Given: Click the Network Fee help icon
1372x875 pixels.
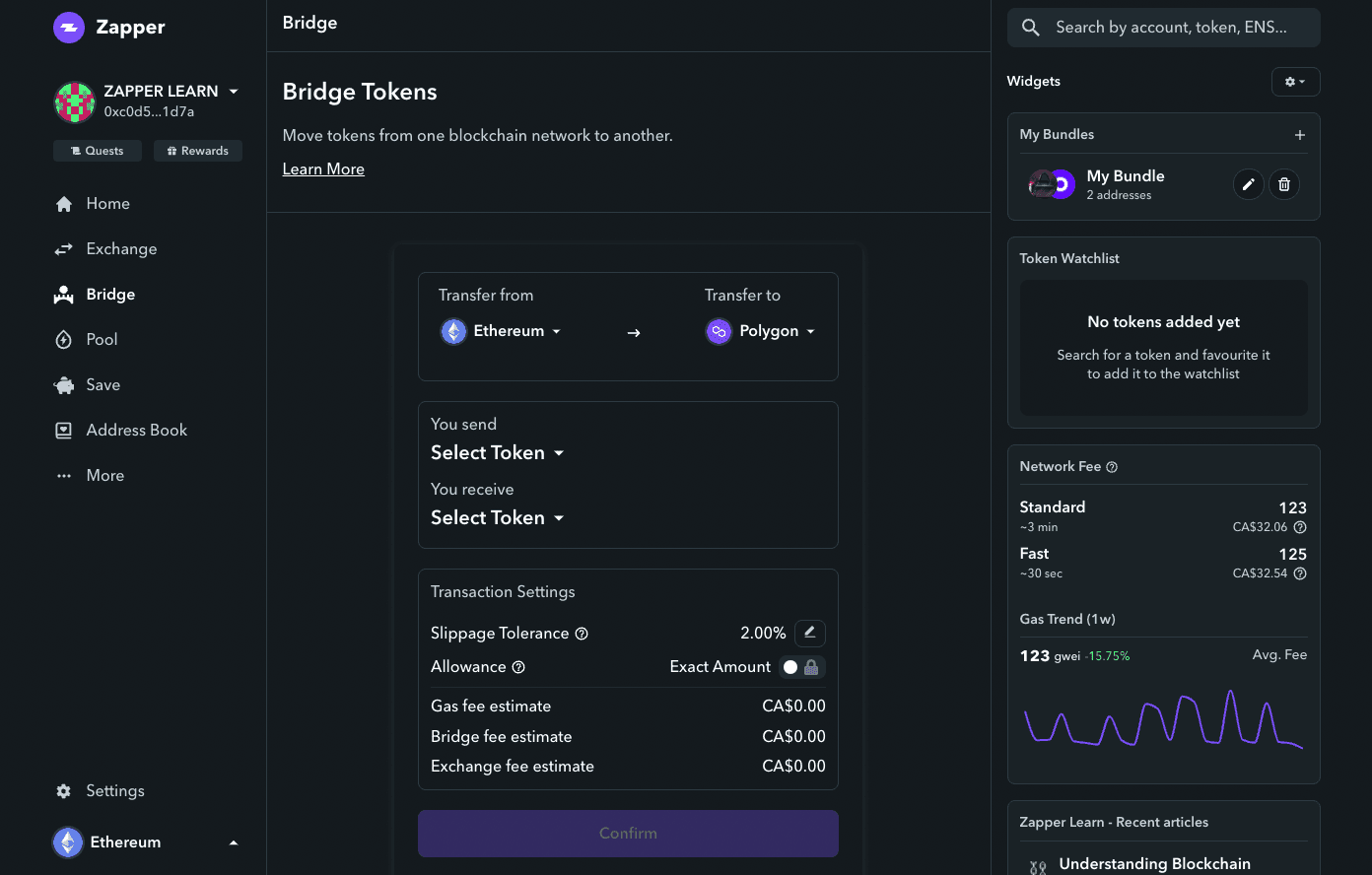Looking at the screenshot, I should (1112, 467).
